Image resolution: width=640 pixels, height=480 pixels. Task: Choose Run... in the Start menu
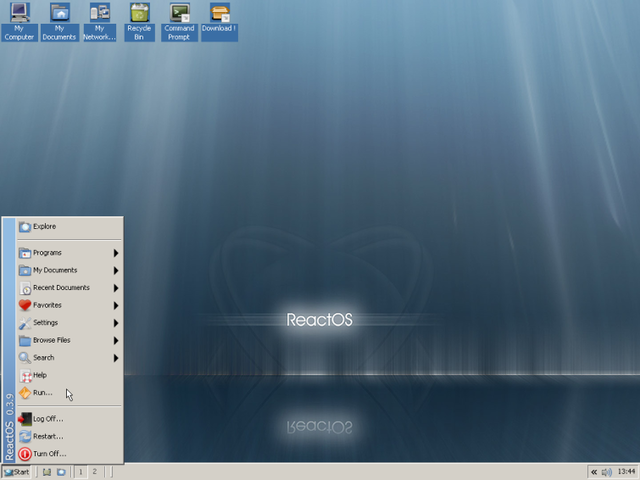pos(69,393)
